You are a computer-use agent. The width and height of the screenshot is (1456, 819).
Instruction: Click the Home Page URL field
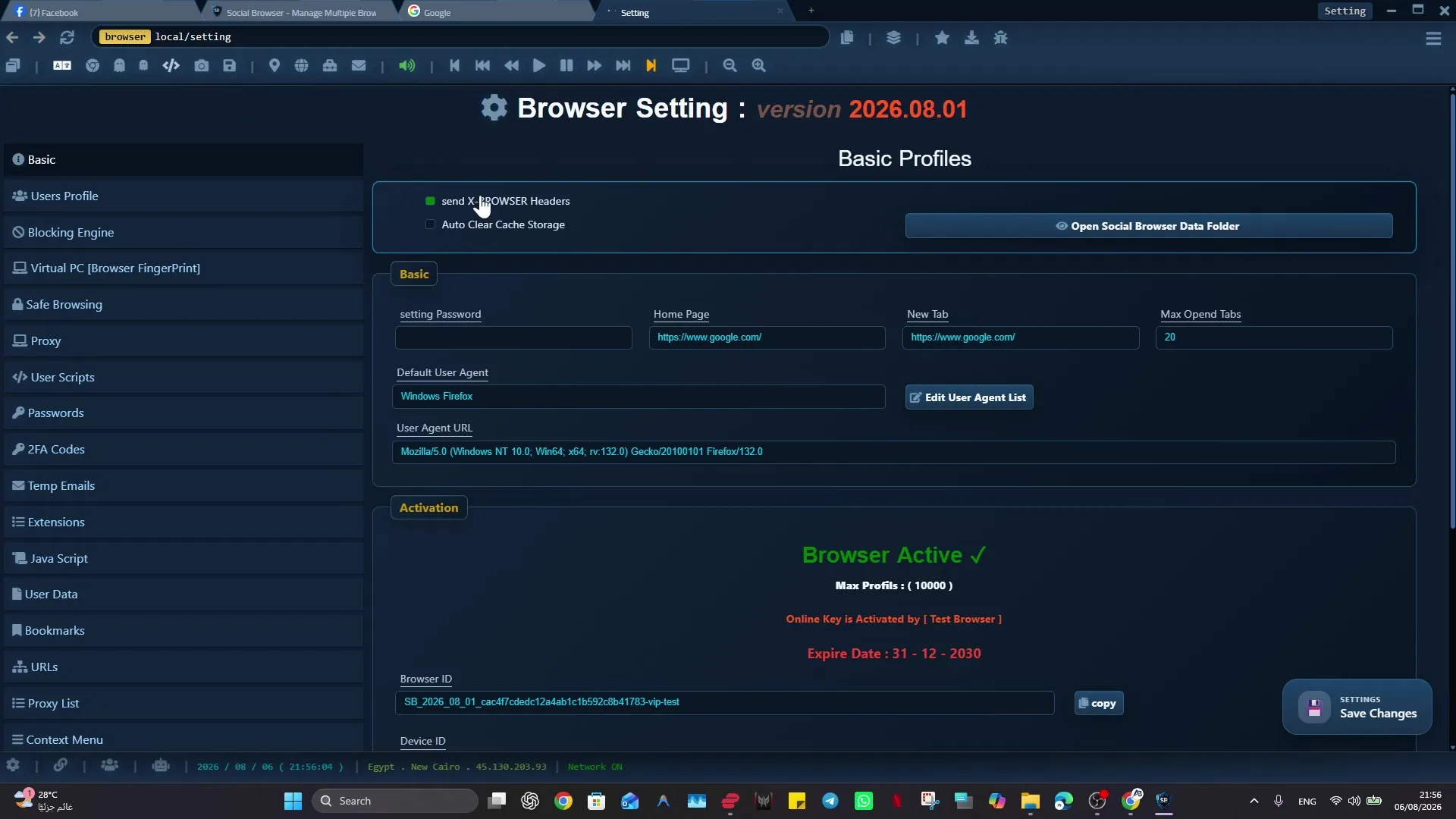click(767, 337)
